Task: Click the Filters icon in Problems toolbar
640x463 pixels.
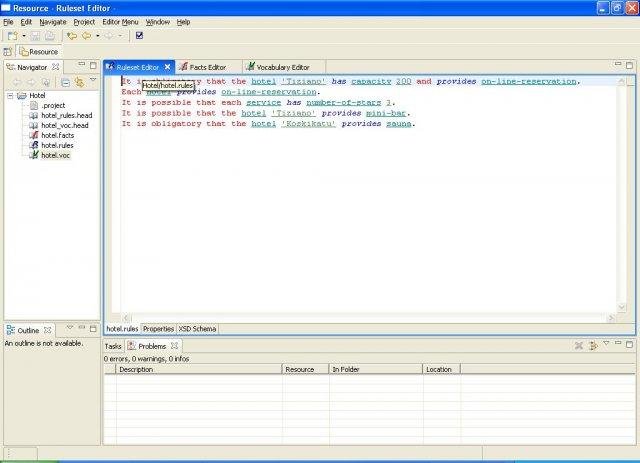Action: click(x=593, y=346)
